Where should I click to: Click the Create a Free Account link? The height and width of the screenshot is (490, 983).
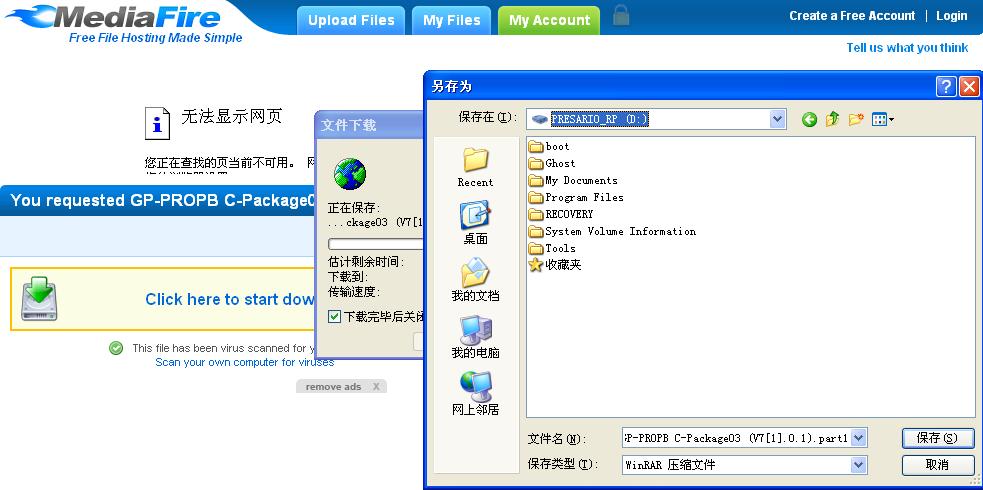[852, 16]
